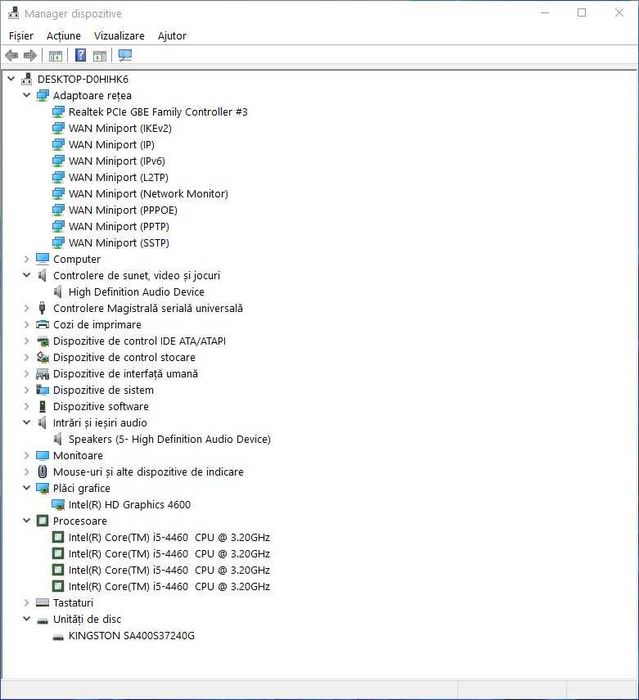Open the Vizualizare menu
The width and height of the screenshot is (639, 700).
(119, 36)
